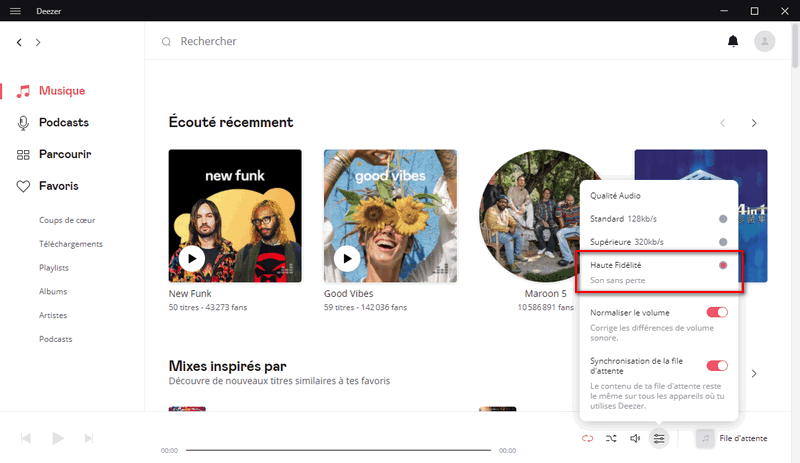
Task: Click the volume speaker icon
Action: pyautogui.click(x=635, y=438)
